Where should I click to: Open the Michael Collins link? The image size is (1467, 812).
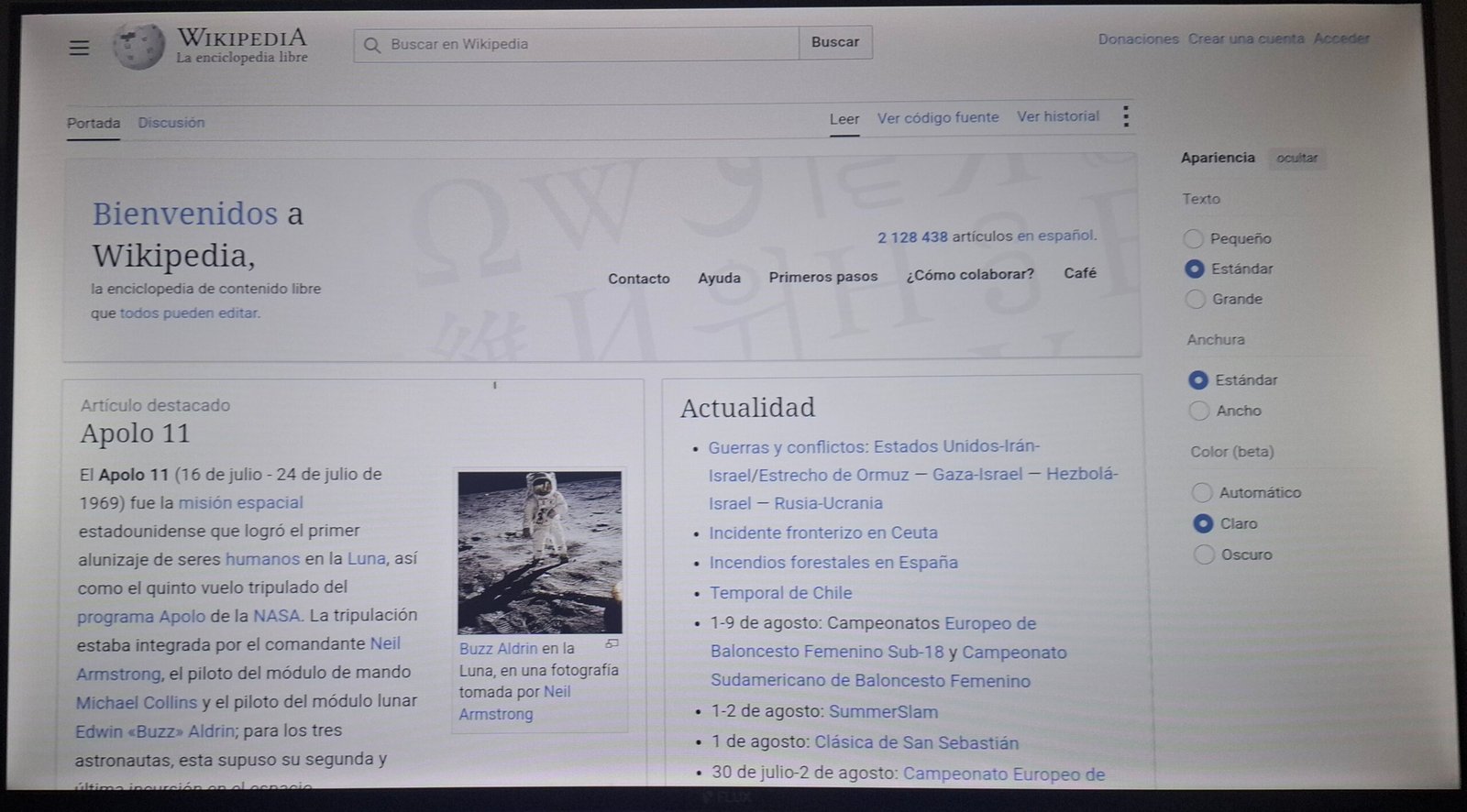click(x=137, y=703)
